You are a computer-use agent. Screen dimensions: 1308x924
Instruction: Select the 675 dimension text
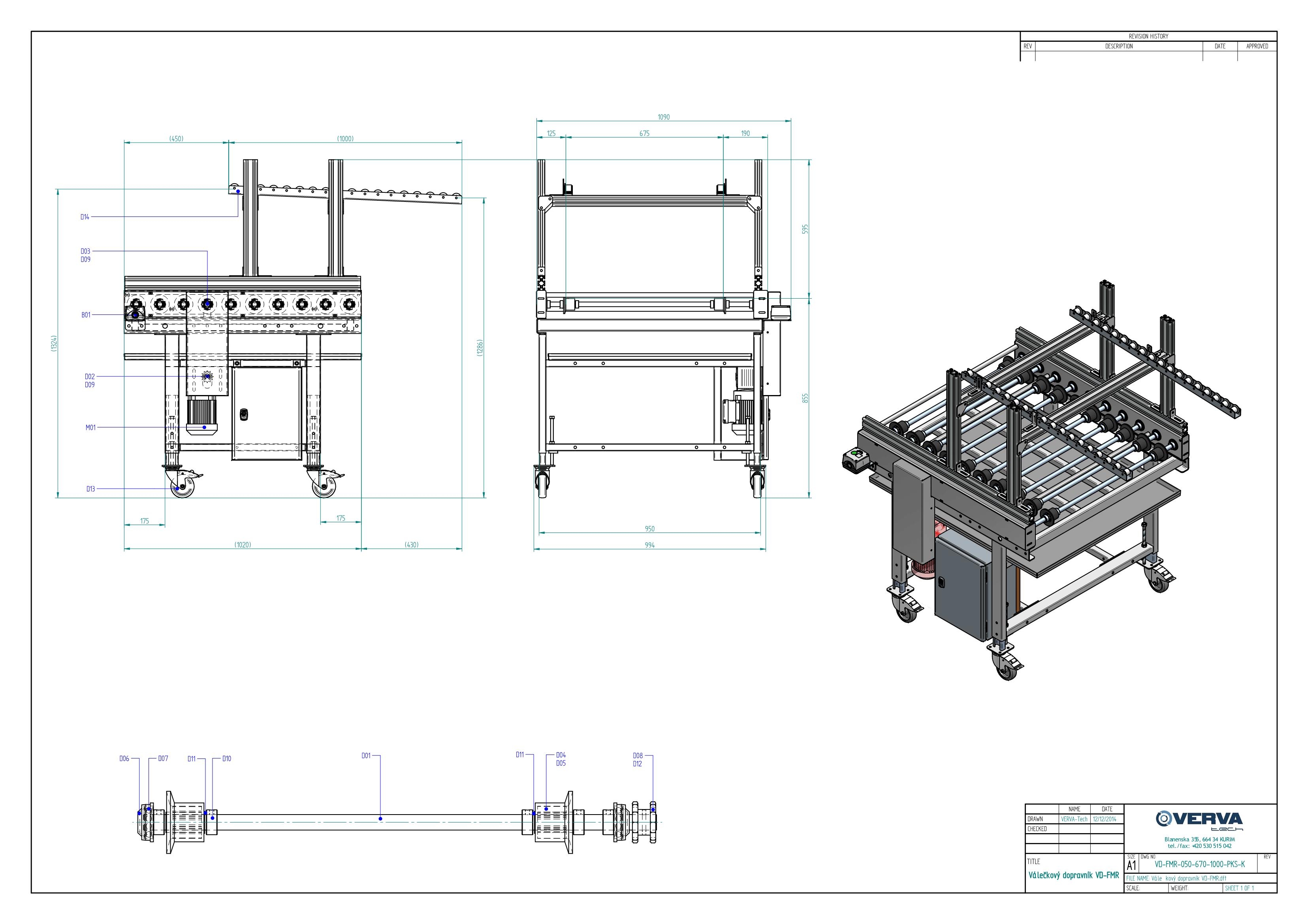coord(644,134)
